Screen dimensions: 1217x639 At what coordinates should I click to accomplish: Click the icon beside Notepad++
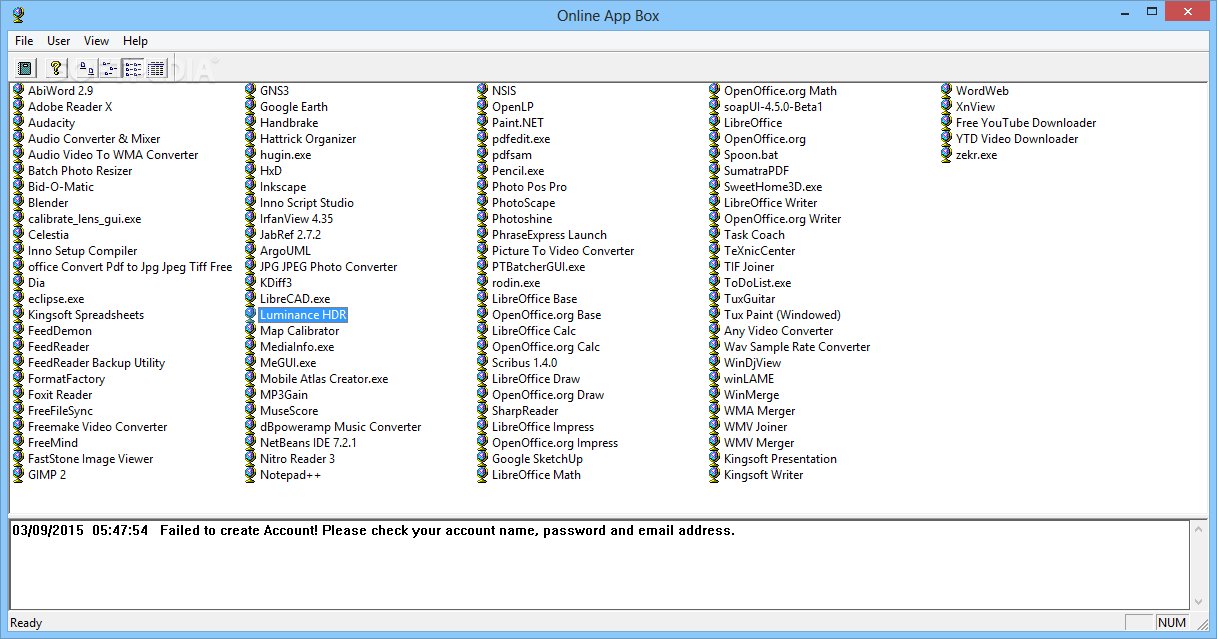click(250, 475)
